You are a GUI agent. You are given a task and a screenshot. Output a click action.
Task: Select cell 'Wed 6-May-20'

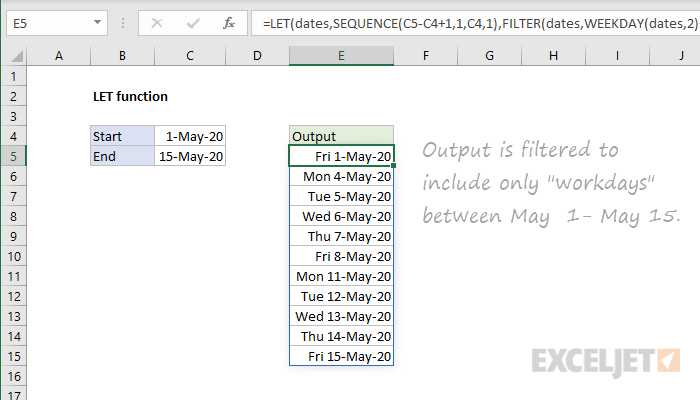341,217
